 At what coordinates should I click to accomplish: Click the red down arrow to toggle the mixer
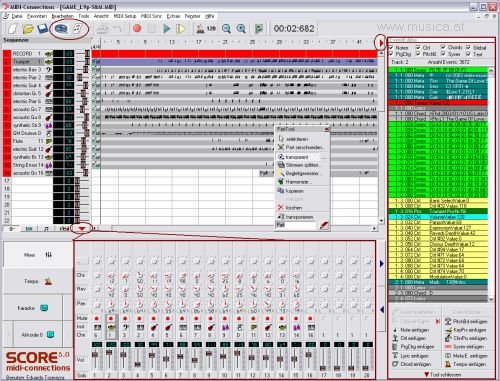82,228
